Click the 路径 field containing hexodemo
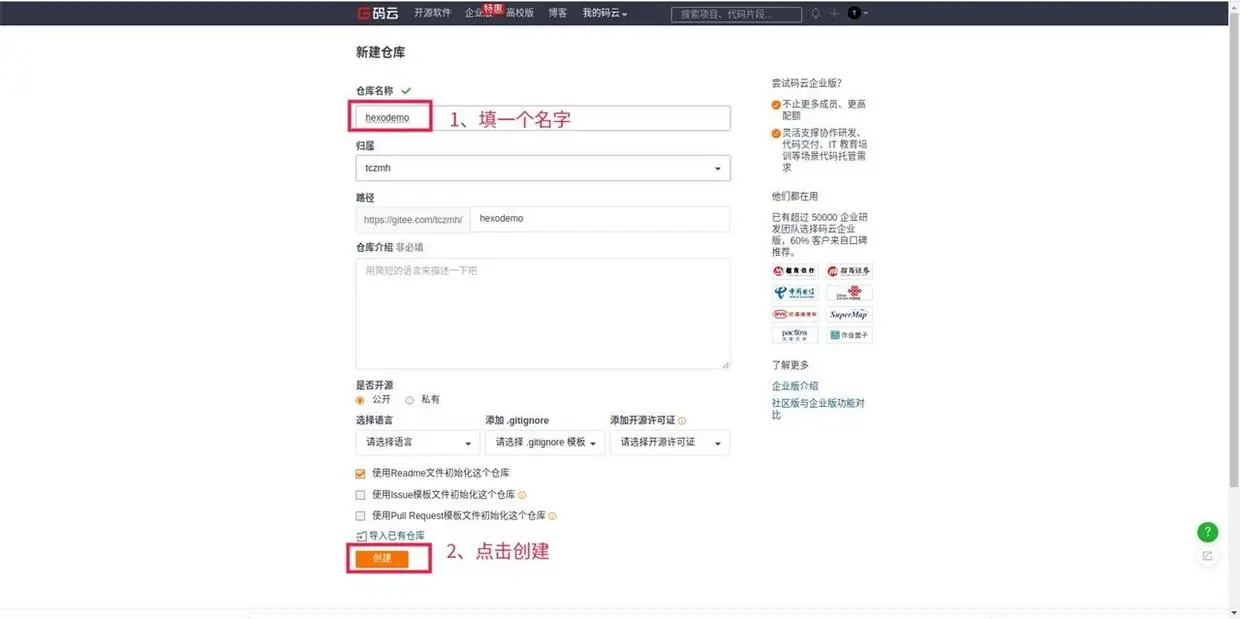 point(600,219)
